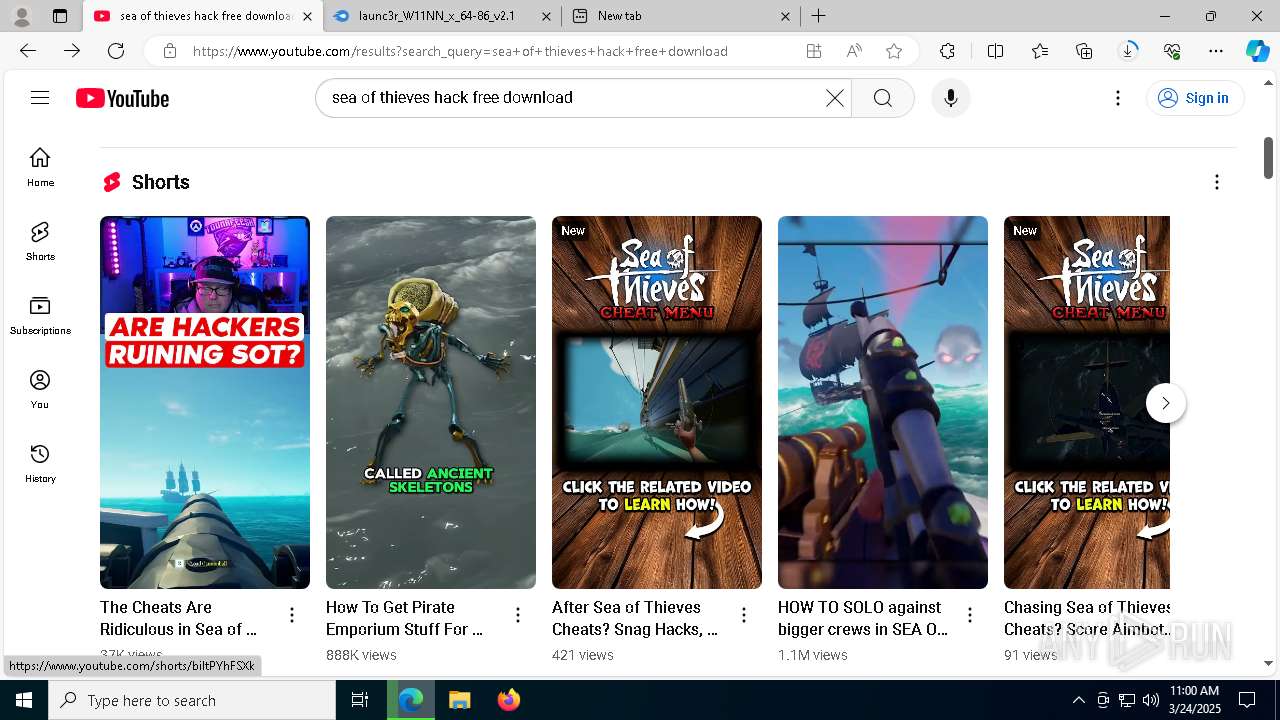Close the launc3r_W11NN tab
Viewport: 1280px width, 720px height.
pyautogui.click(x=546, y=16)
